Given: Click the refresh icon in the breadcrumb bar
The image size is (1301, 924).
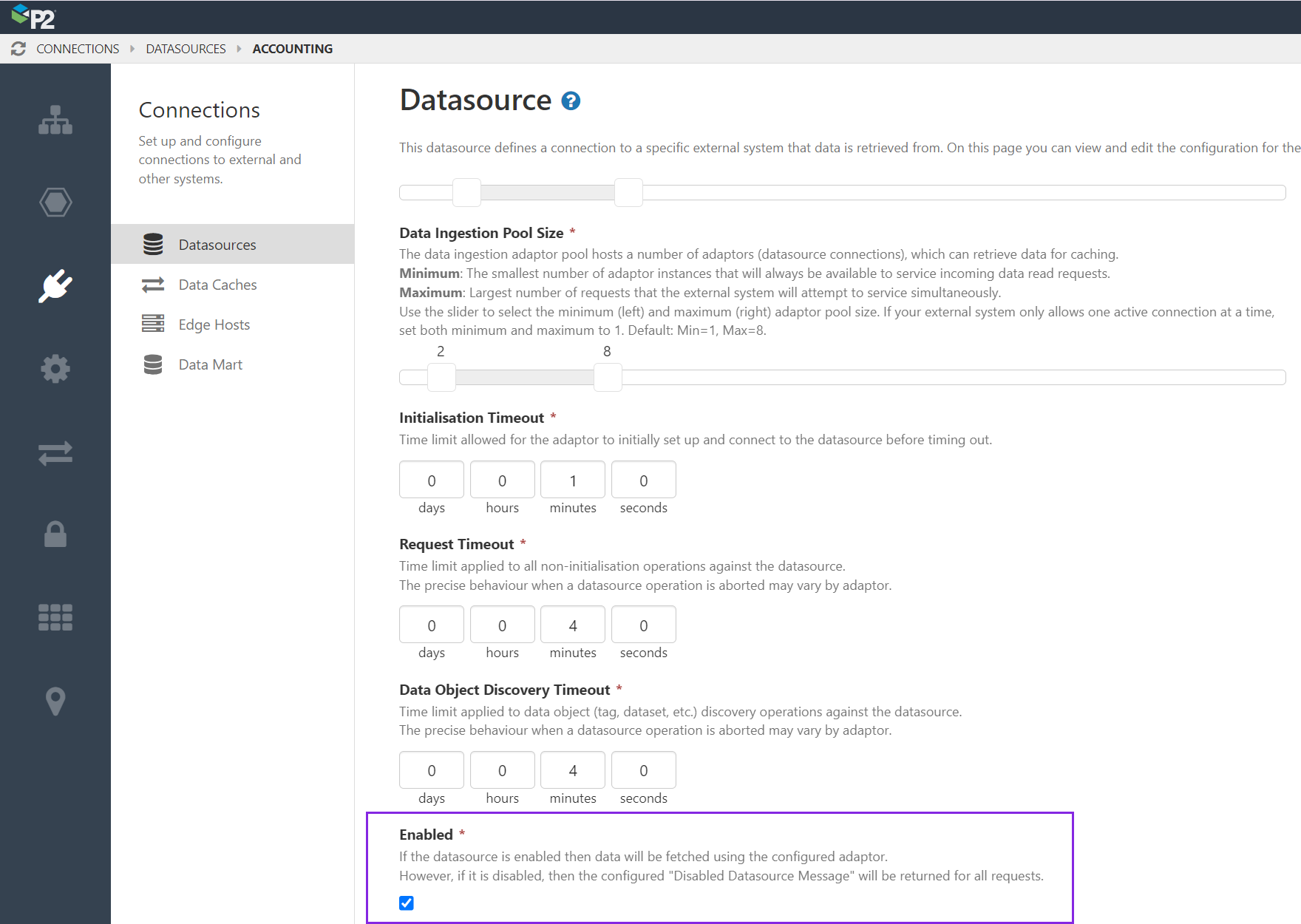Looking at the screenshot, I should [20, 48].
